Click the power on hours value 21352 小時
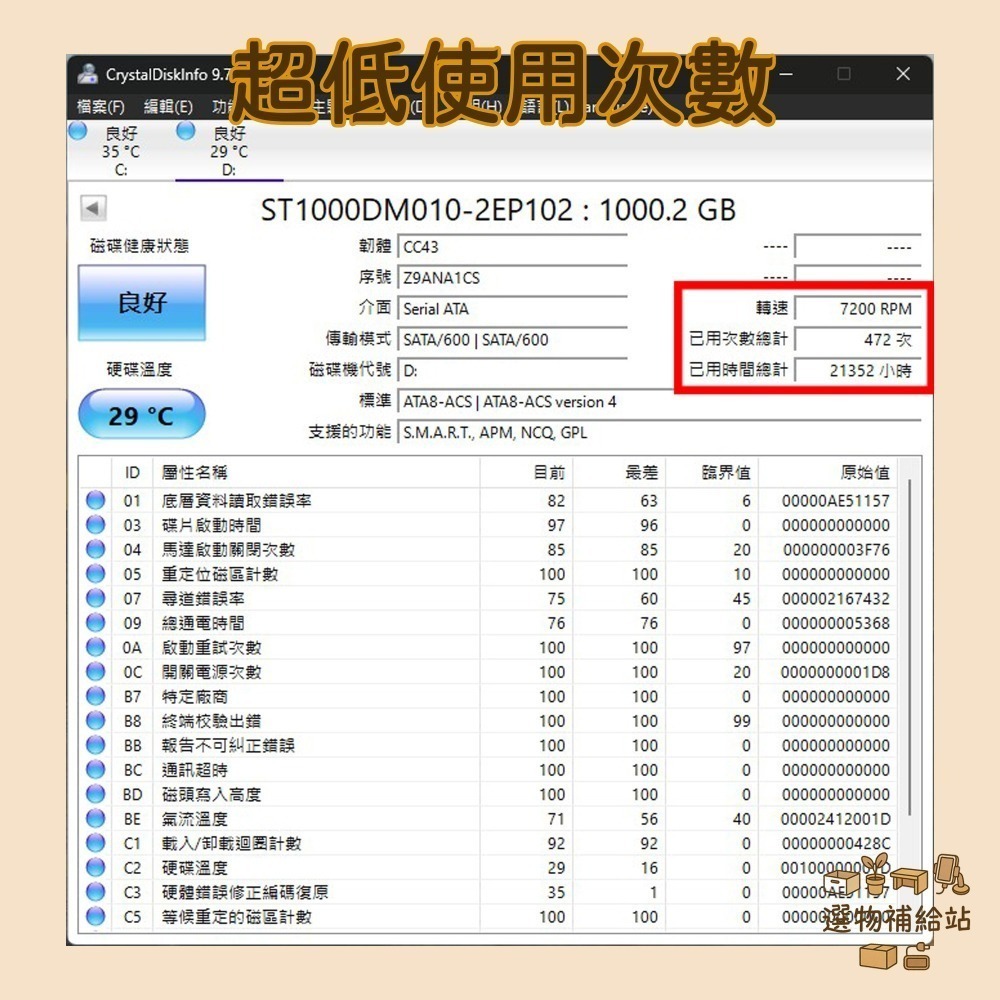 858,371
